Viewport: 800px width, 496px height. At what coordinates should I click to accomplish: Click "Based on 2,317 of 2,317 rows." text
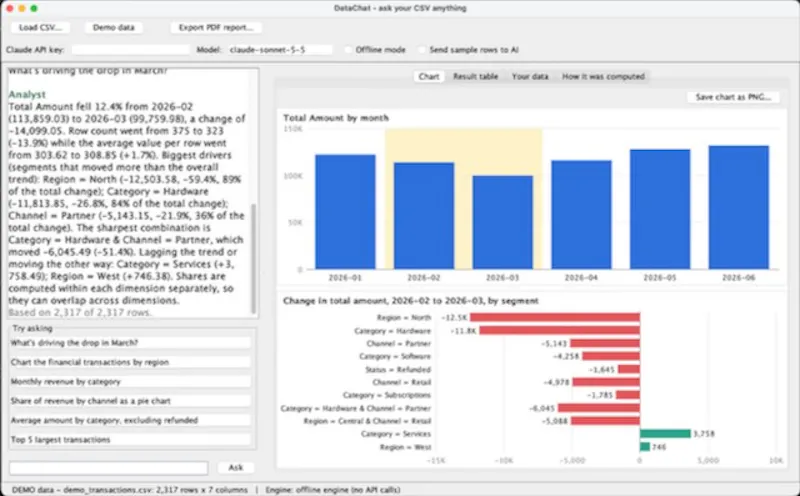(x=80, y=313)
